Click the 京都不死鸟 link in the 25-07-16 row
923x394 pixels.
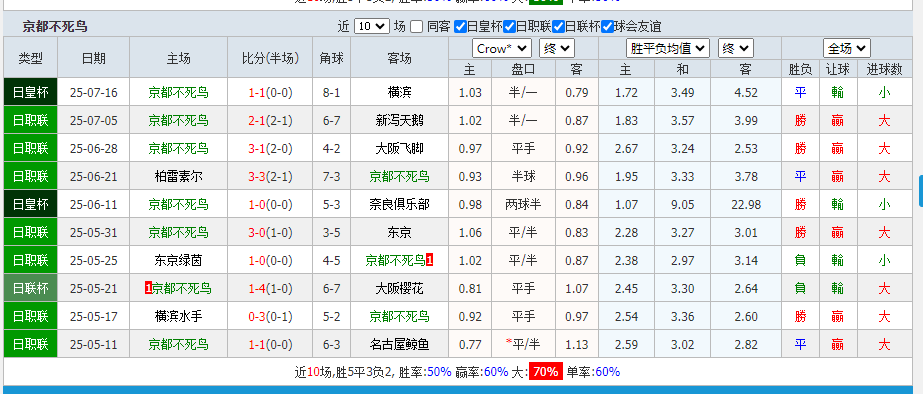click(178, 92)
